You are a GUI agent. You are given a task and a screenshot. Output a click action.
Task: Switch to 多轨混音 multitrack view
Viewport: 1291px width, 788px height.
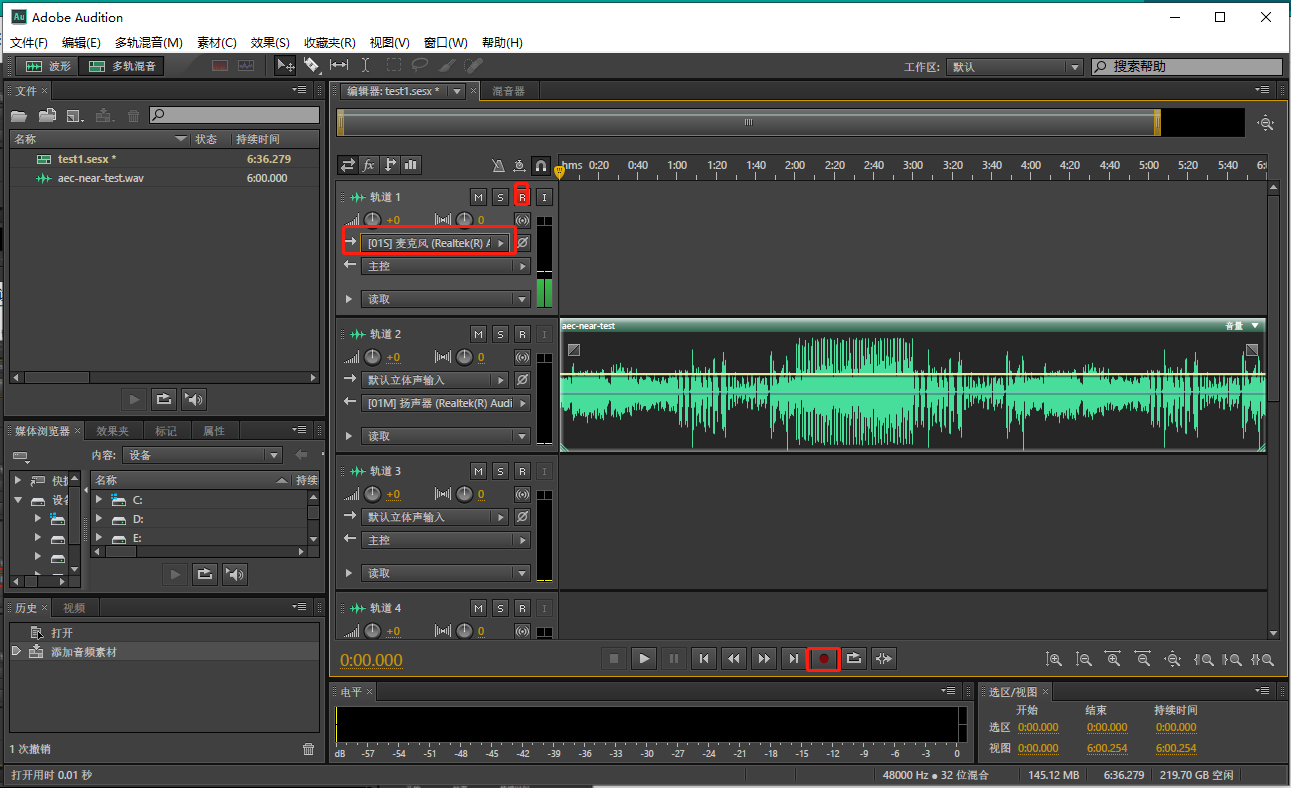click(x=122, y=66)
